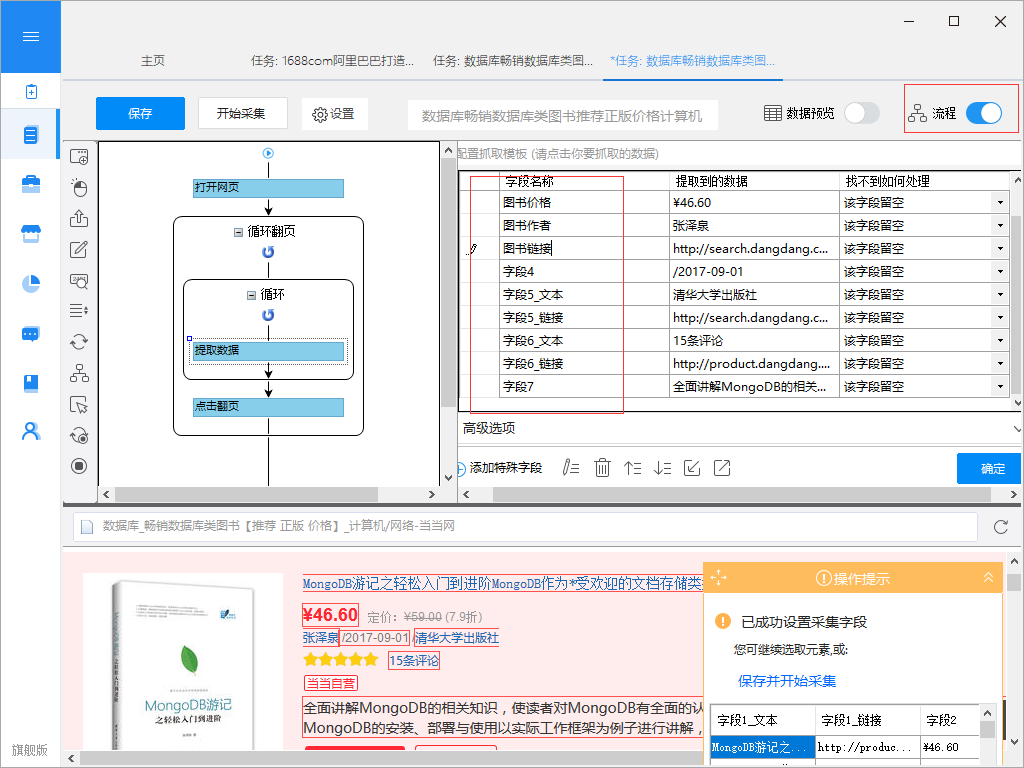
Task: Open the MongoDB游记 book title link
Action: [502, 583]
